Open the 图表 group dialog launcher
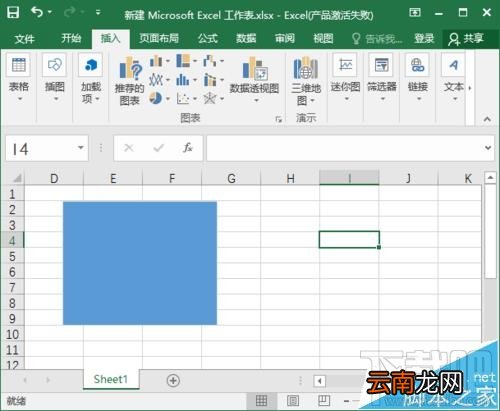Viewport: 500px width, 411px height. (x=279, y=119)
